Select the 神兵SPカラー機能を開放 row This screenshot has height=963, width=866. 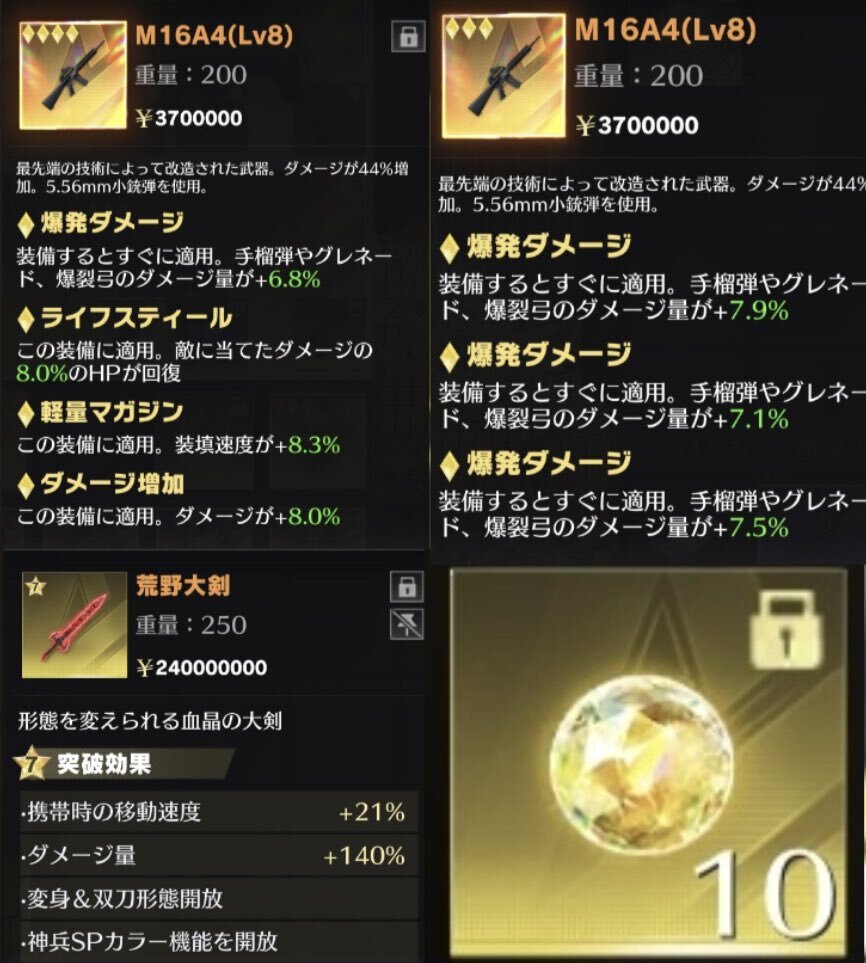tap(219, 941)
